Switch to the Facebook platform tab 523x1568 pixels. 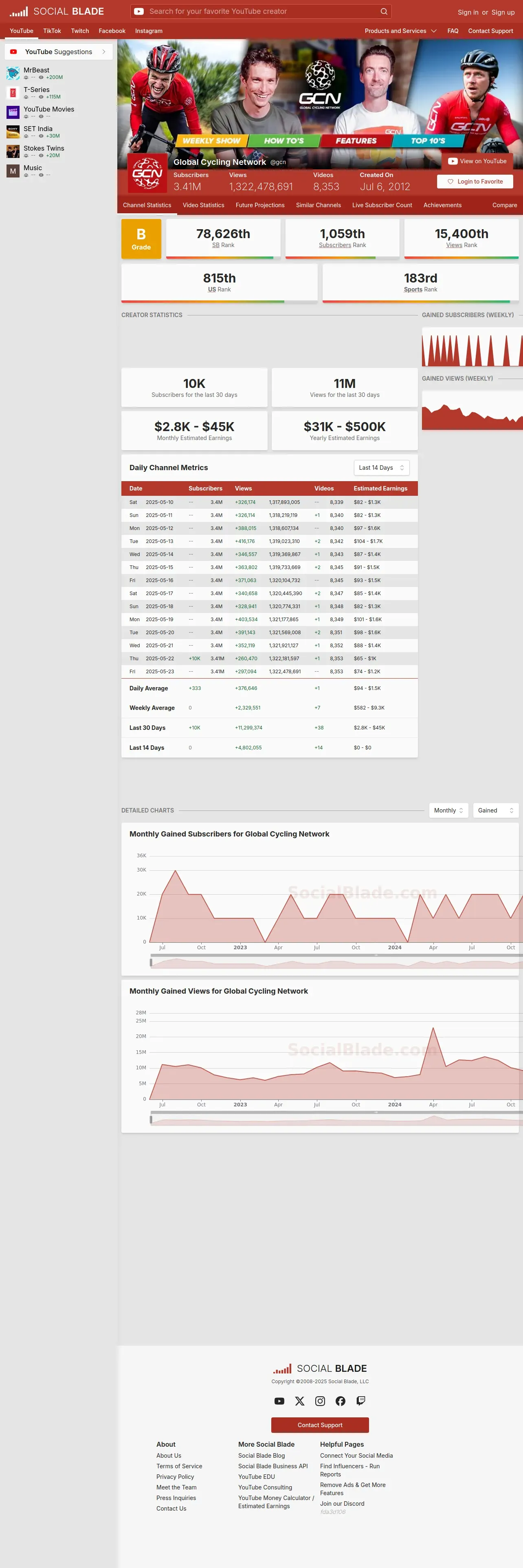(x=112, y=31)
